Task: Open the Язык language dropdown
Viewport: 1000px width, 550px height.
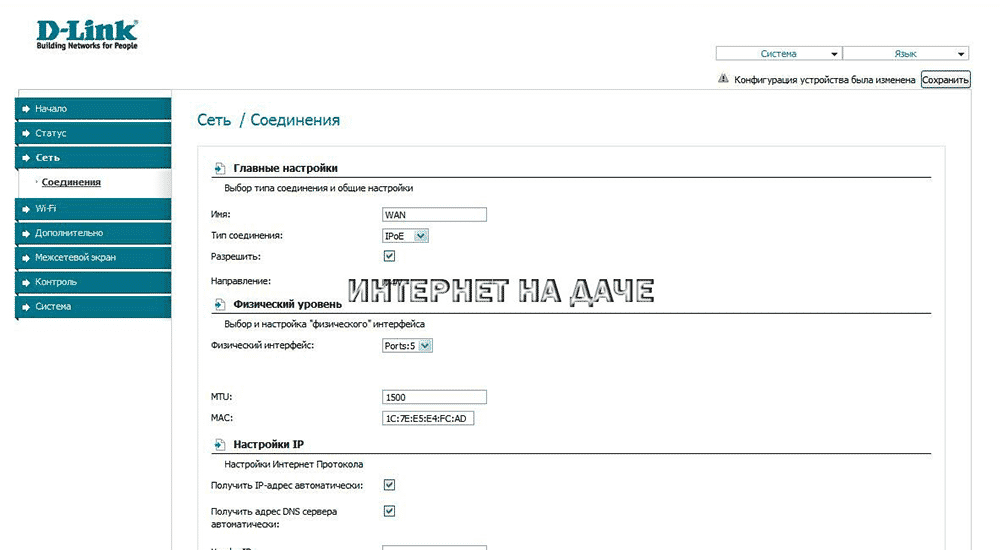Action: coord(906,54)
